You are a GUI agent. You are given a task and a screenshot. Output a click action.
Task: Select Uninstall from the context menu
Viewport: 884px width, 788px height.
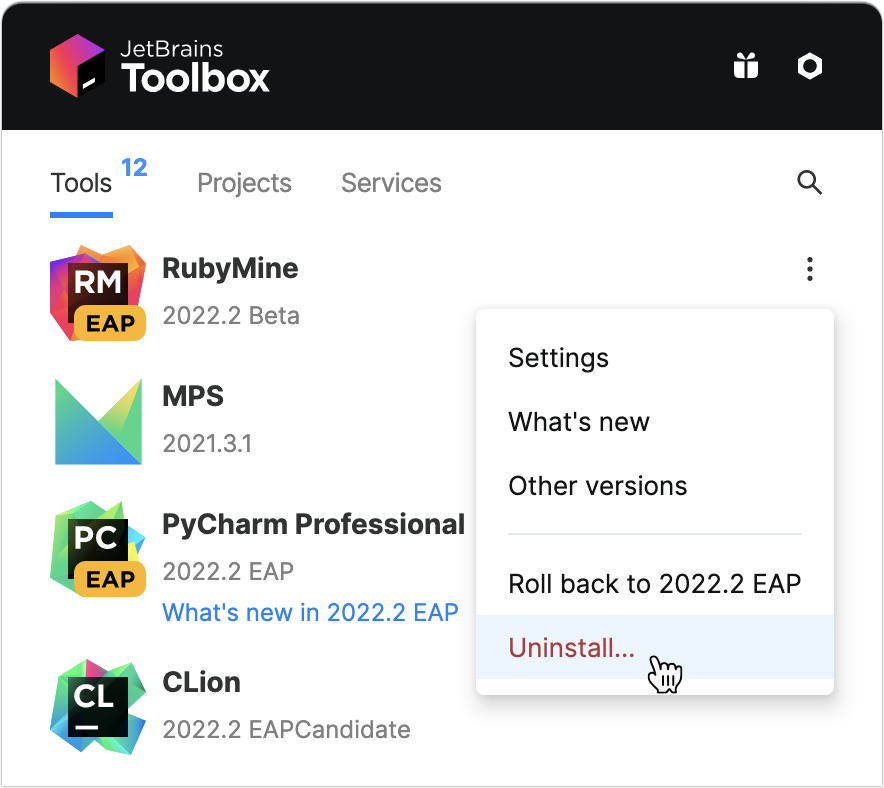click(571, 647)
